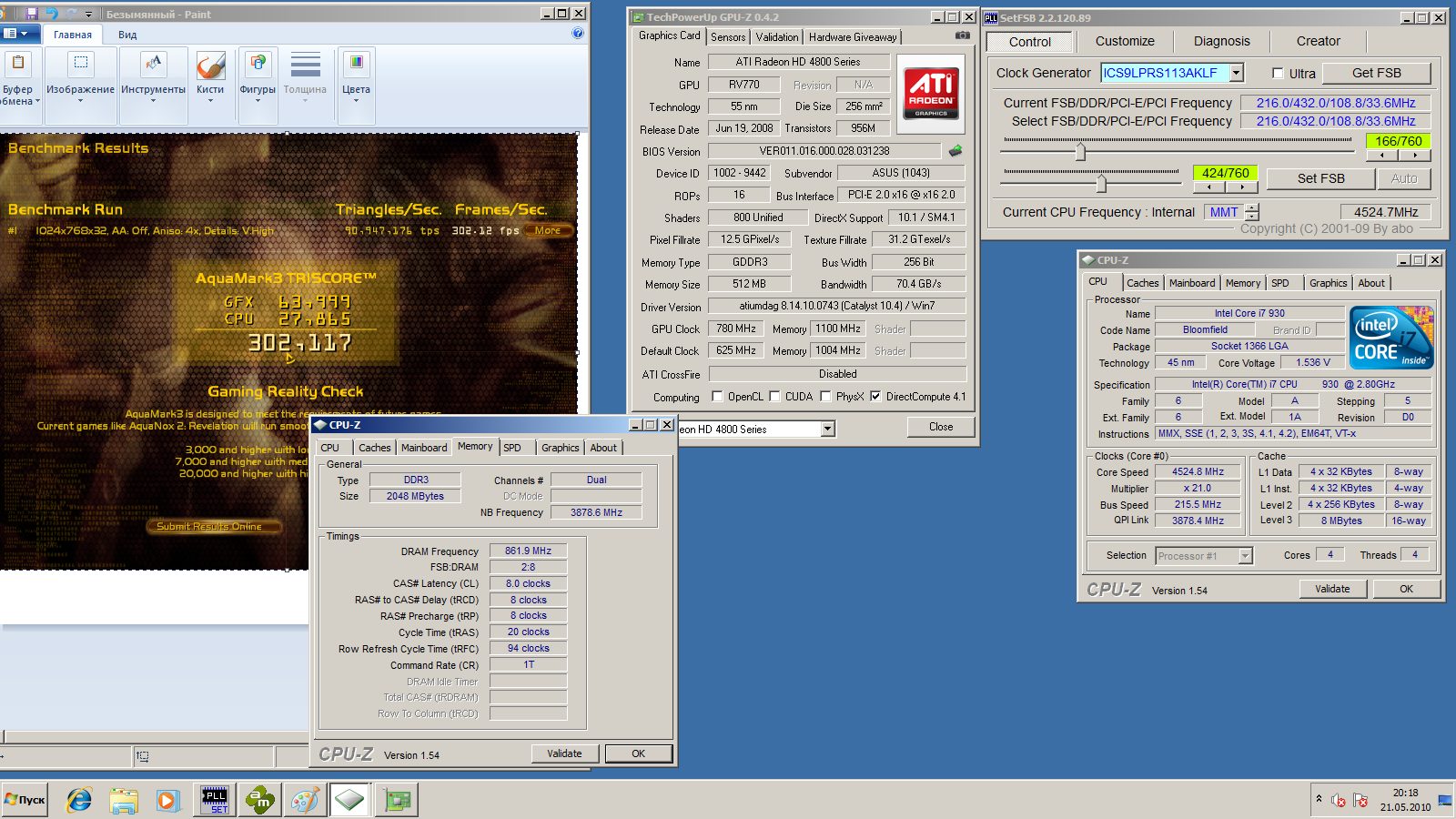Click the Буфер обмена clipboard icon
The width and height of the screenshot is (1456, 819).
(x=17, y=64)
